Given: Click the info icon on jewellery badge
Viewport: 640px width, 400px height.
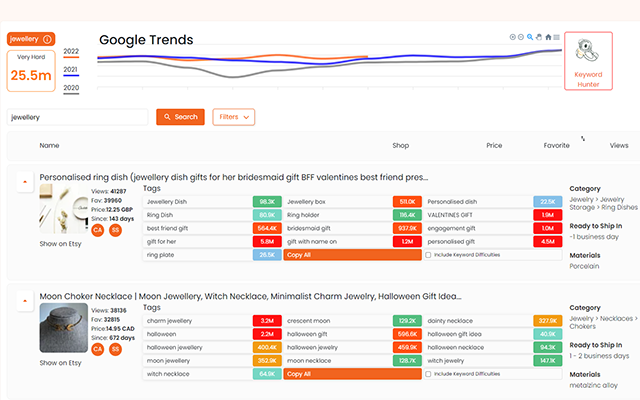Looking at the screenshot, I should point(47,39).
